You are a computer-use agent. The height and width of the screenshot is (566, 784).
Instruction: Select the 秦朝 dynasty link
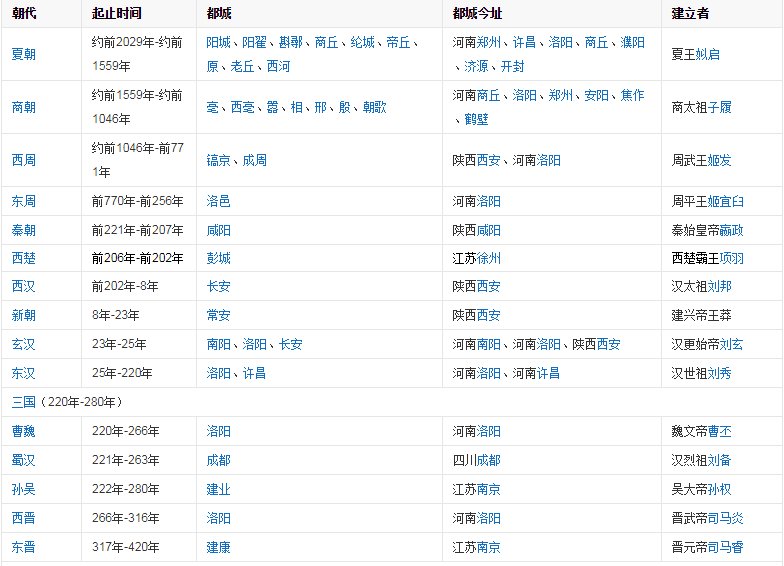24,230
